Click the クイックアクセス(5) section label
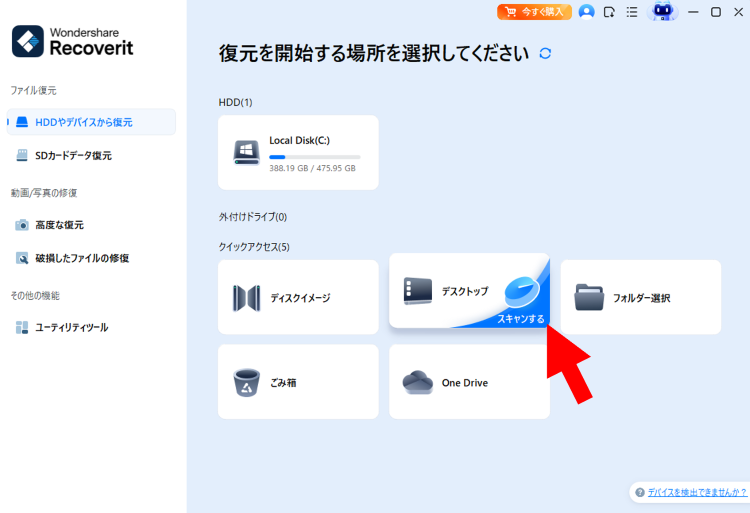 coord(254,247)
